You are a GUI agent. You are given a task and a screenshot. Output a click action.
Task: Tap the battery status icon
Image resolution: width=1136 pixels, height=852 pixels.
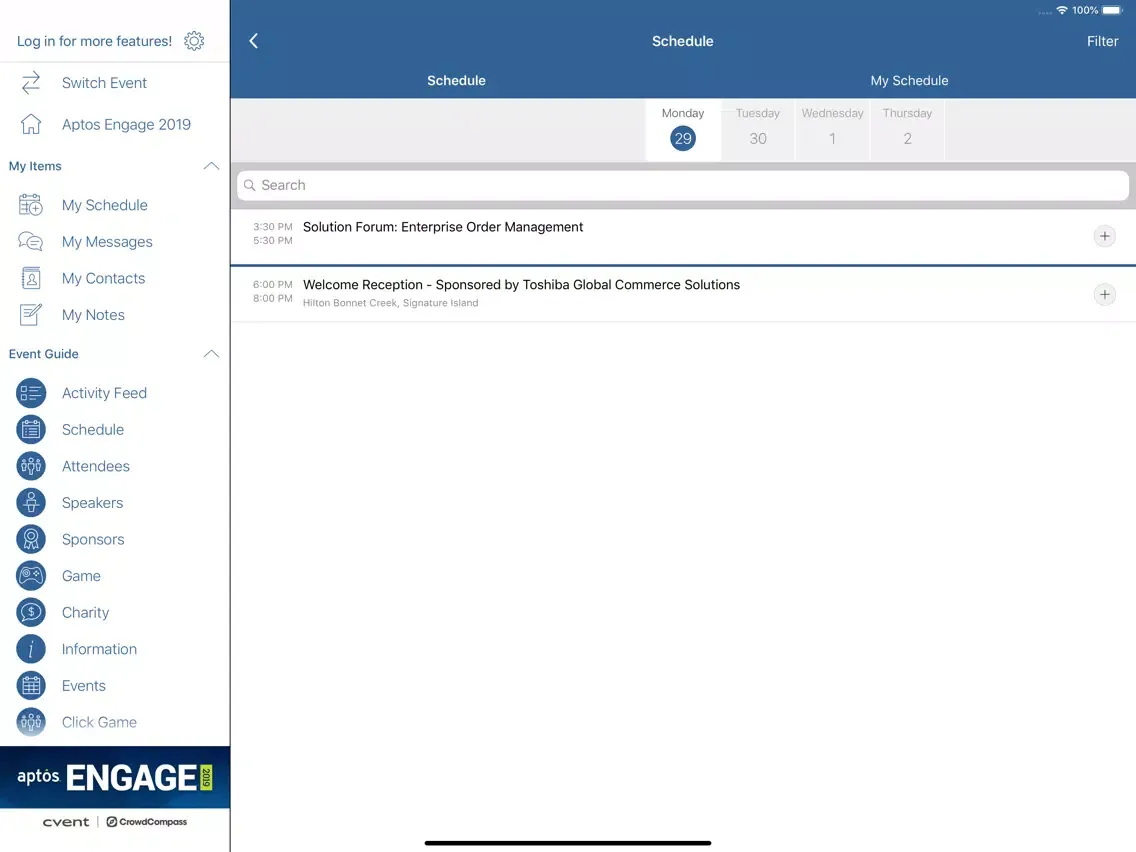tap(1112, 10)
